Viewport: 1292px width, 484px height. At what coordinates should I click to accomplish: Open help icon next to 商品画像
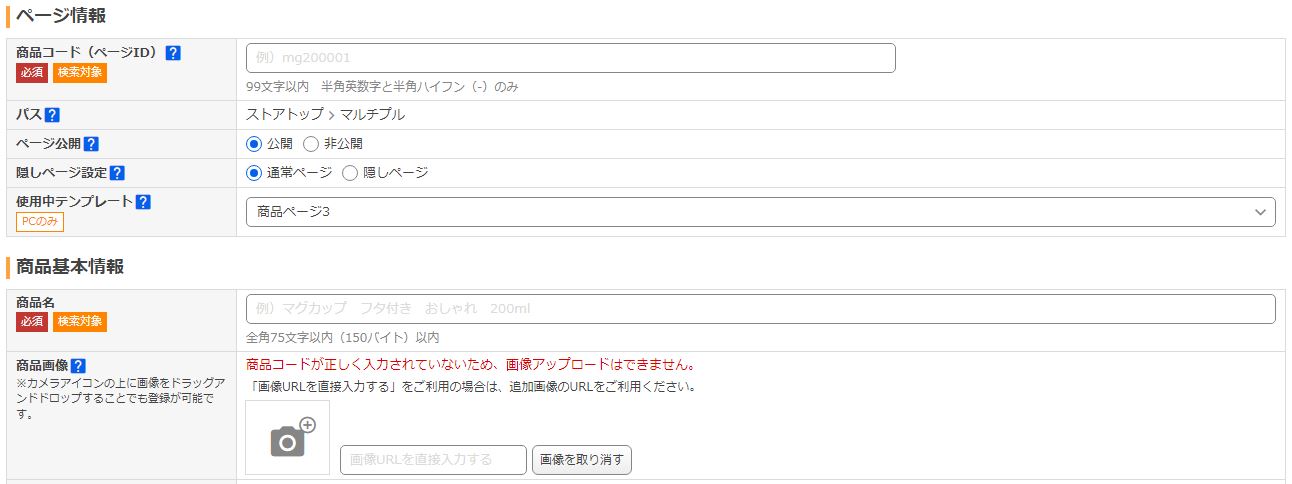[78, 366]
